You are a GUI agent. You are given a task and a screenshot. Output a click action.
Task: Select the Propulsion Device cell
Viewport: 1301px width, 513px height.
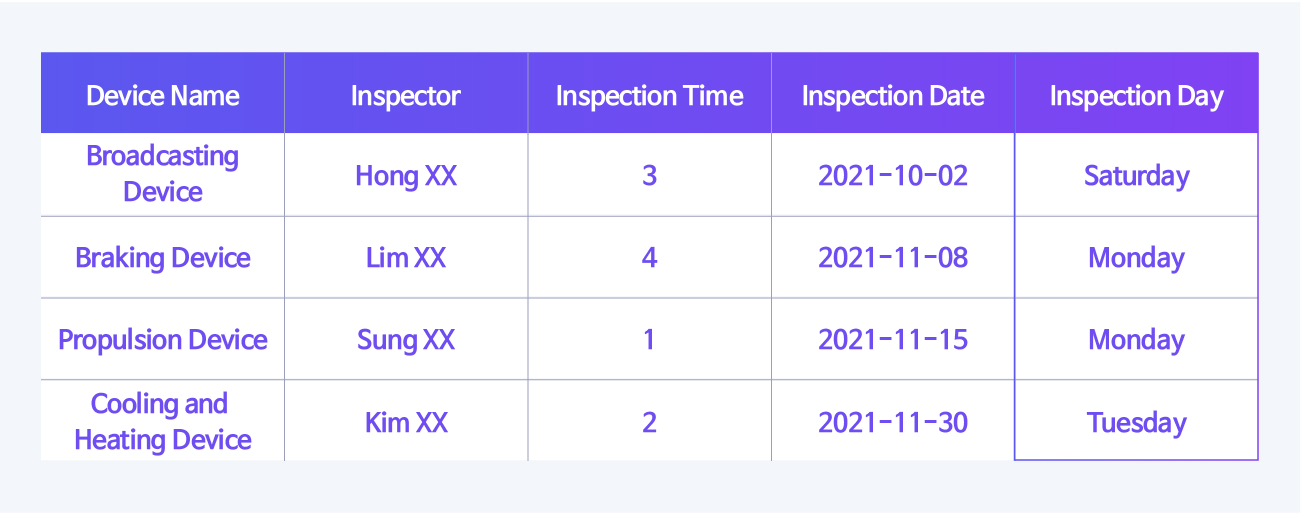coord(163,339)
